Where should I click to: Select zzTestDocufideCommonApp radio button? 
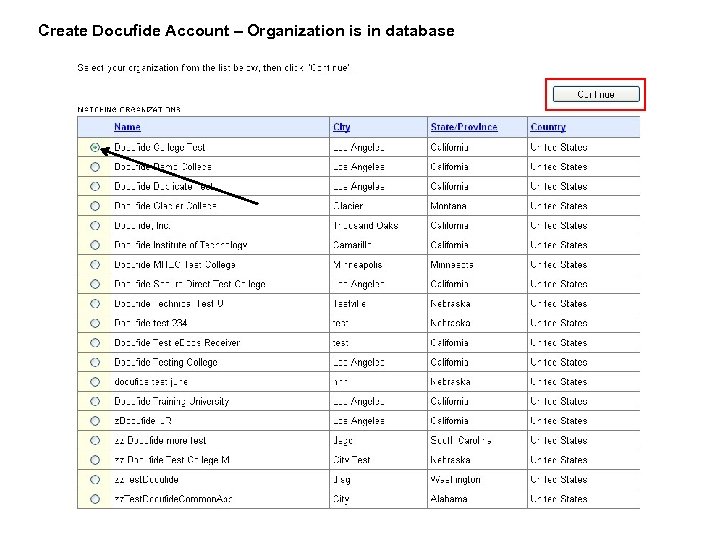tap(95, 499)
